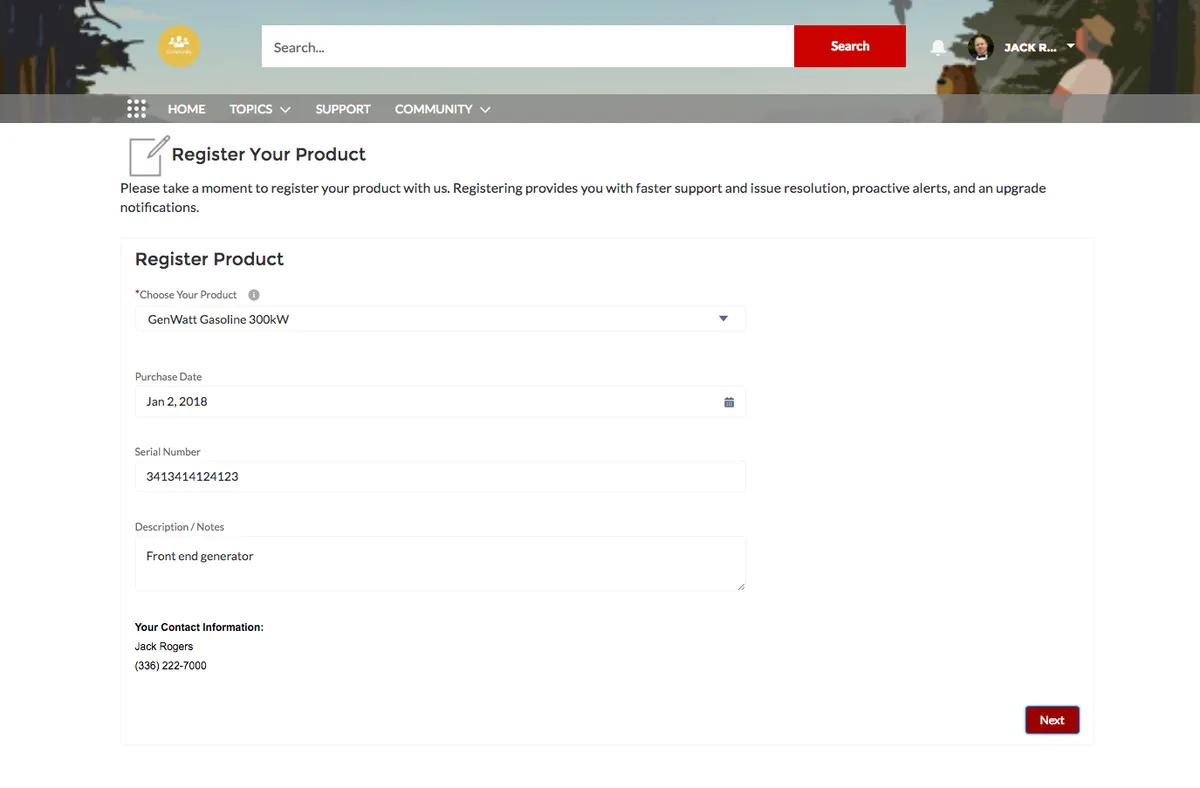Image resolution: width=1200 pixels, height=788 pixels.
Task: Click into the Purchase Date field
Action: tap(440, 402)
